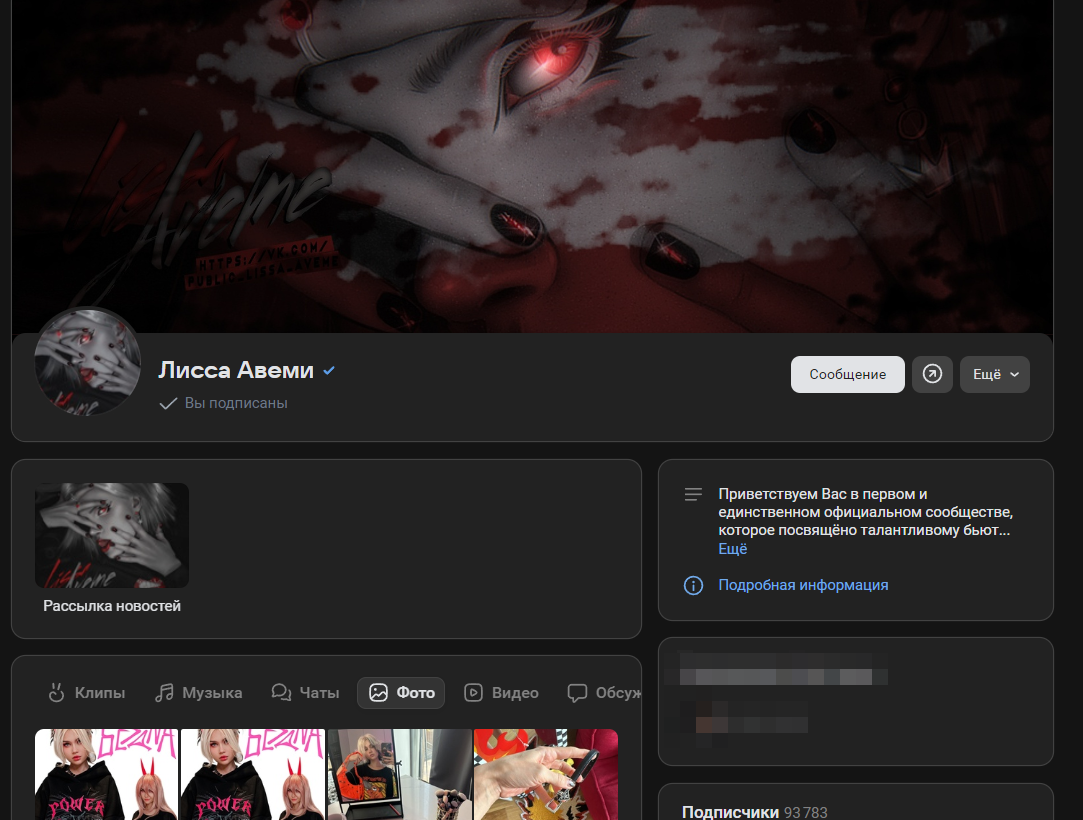Click the blue verified checkmark badge
This screenshot has width=1083, height=820.
click(x=329, y=370)
